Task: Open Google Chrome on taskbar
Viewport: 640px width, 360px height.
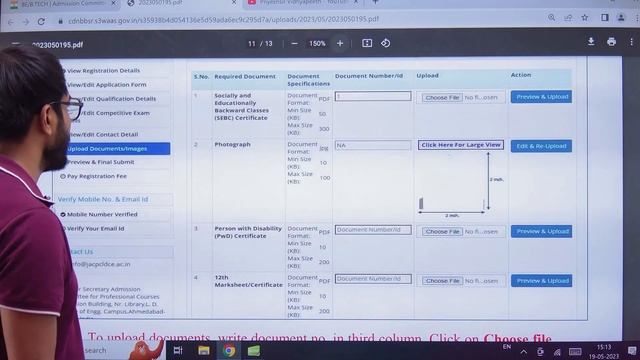Action: click(229, 351)
